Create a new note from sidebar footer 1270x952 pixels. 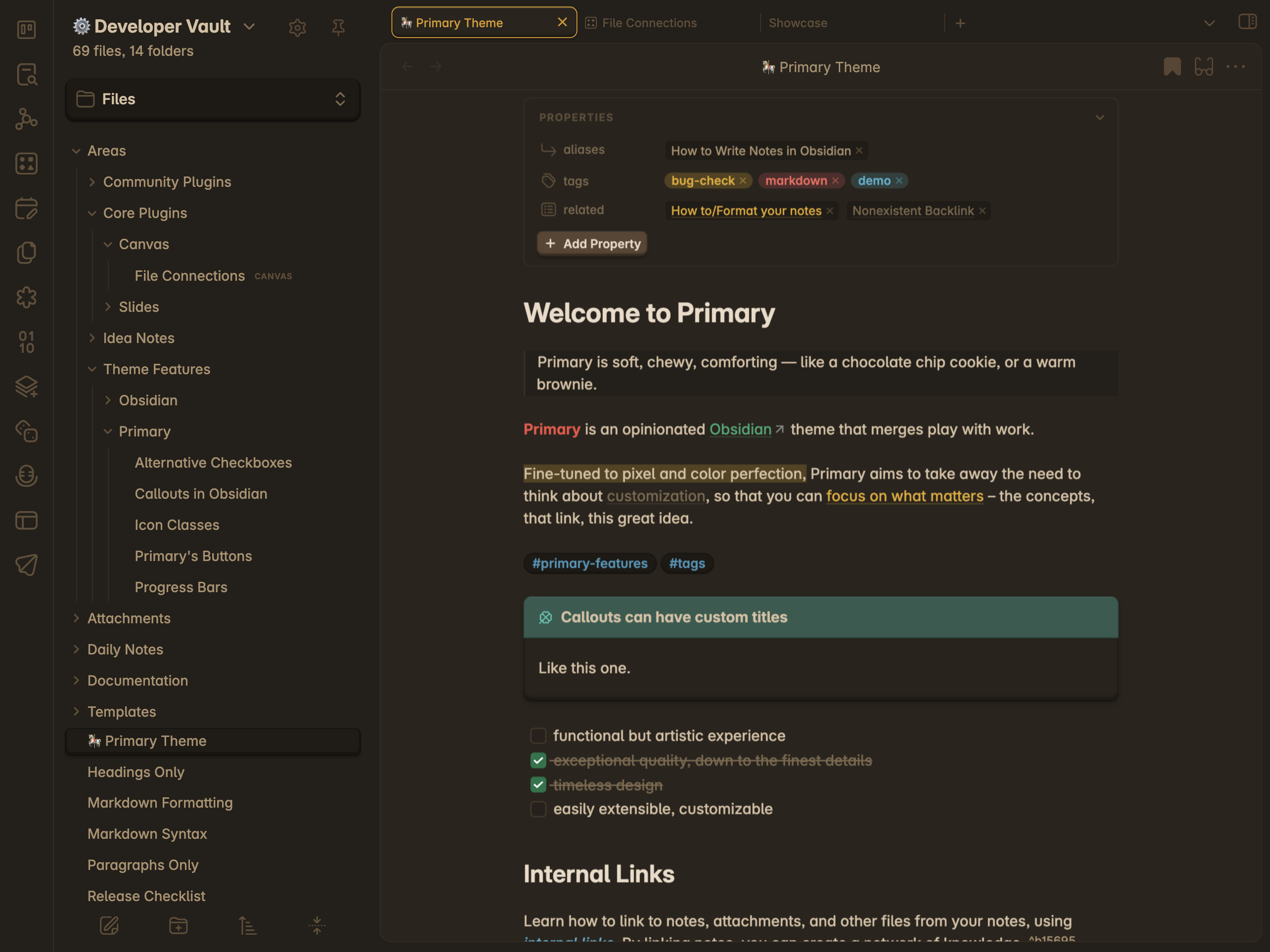109,925
